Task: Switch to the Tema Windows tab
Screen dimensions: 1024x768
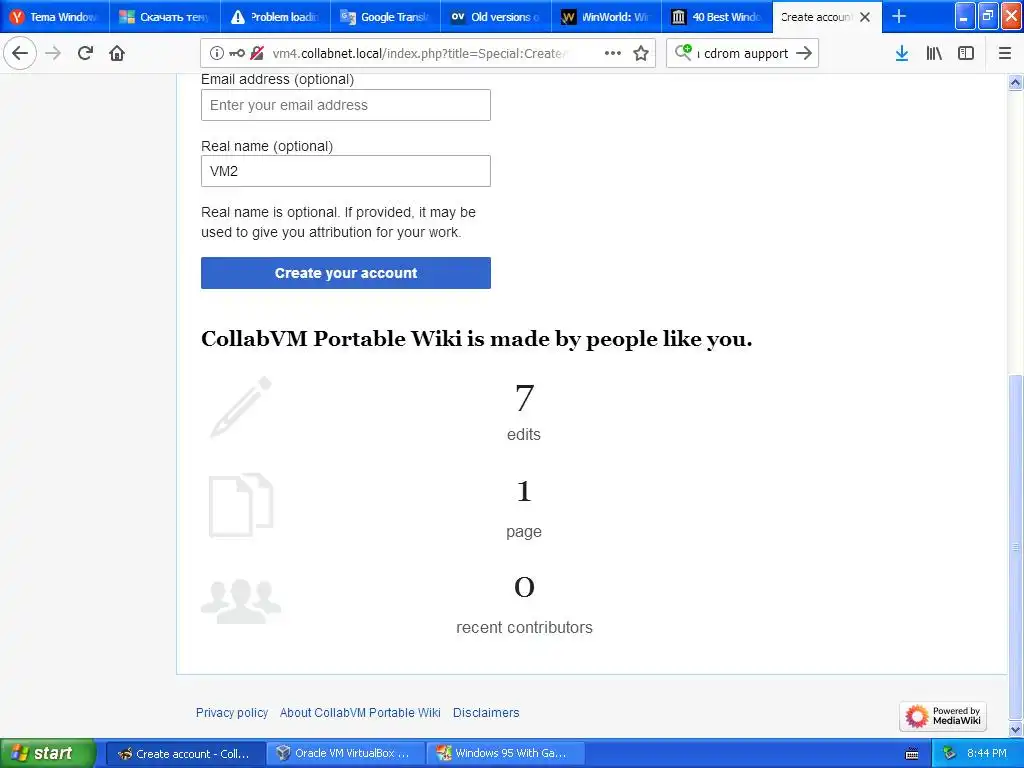Action: [54, 17]
